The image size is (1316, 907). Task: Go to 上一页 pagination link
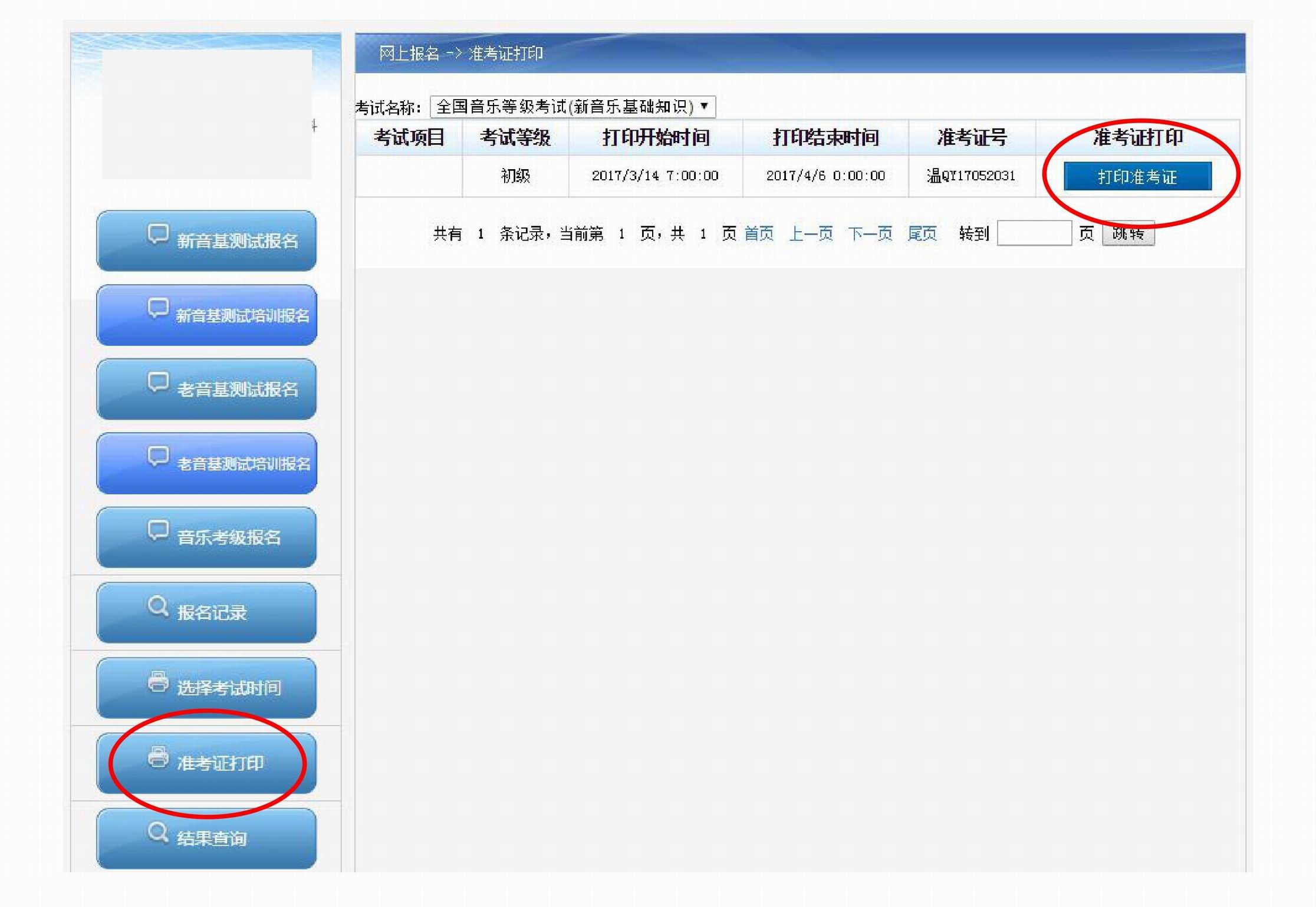(x=811, y=234)
